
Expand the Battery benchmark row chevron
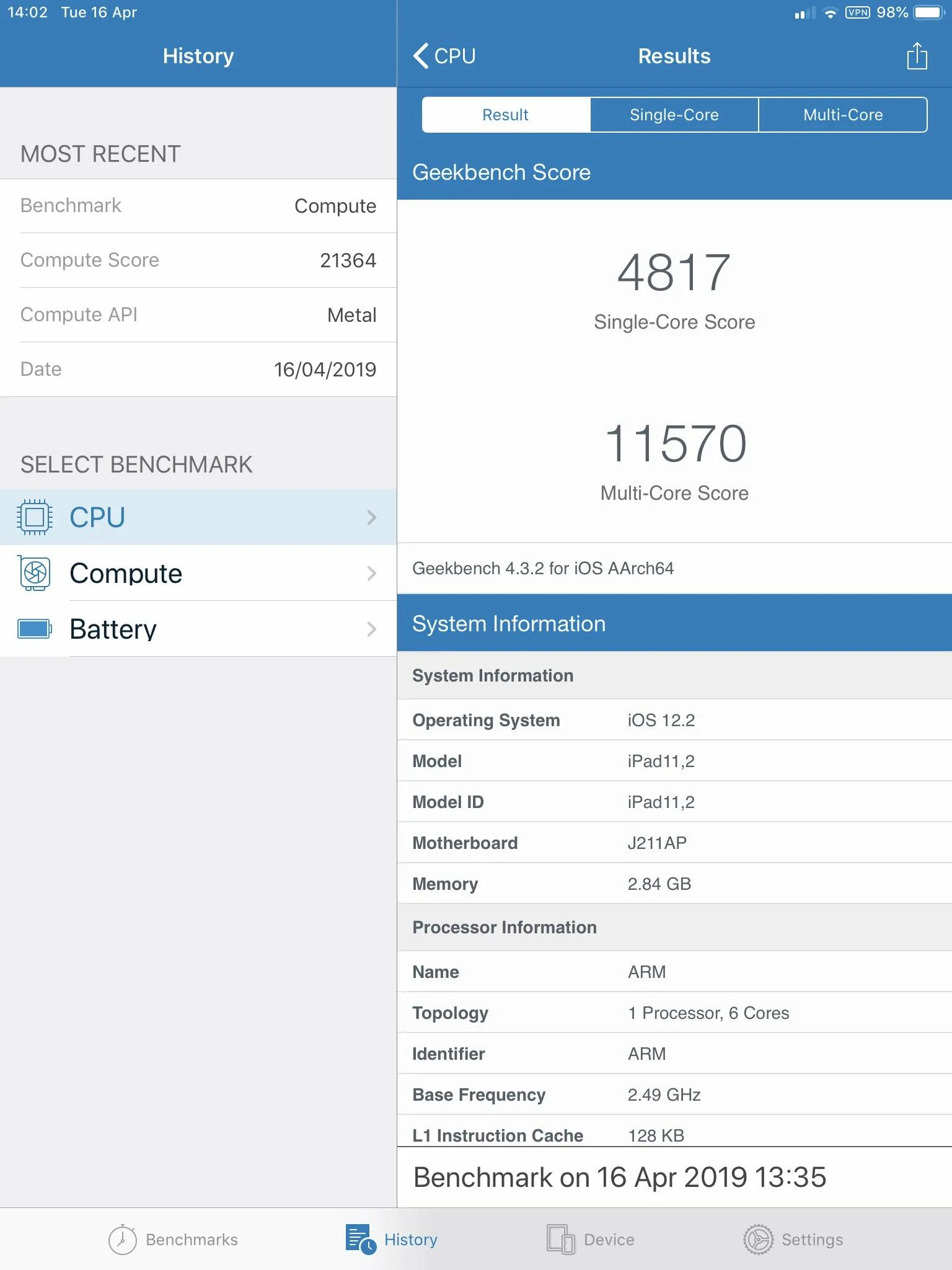(371, 629)
